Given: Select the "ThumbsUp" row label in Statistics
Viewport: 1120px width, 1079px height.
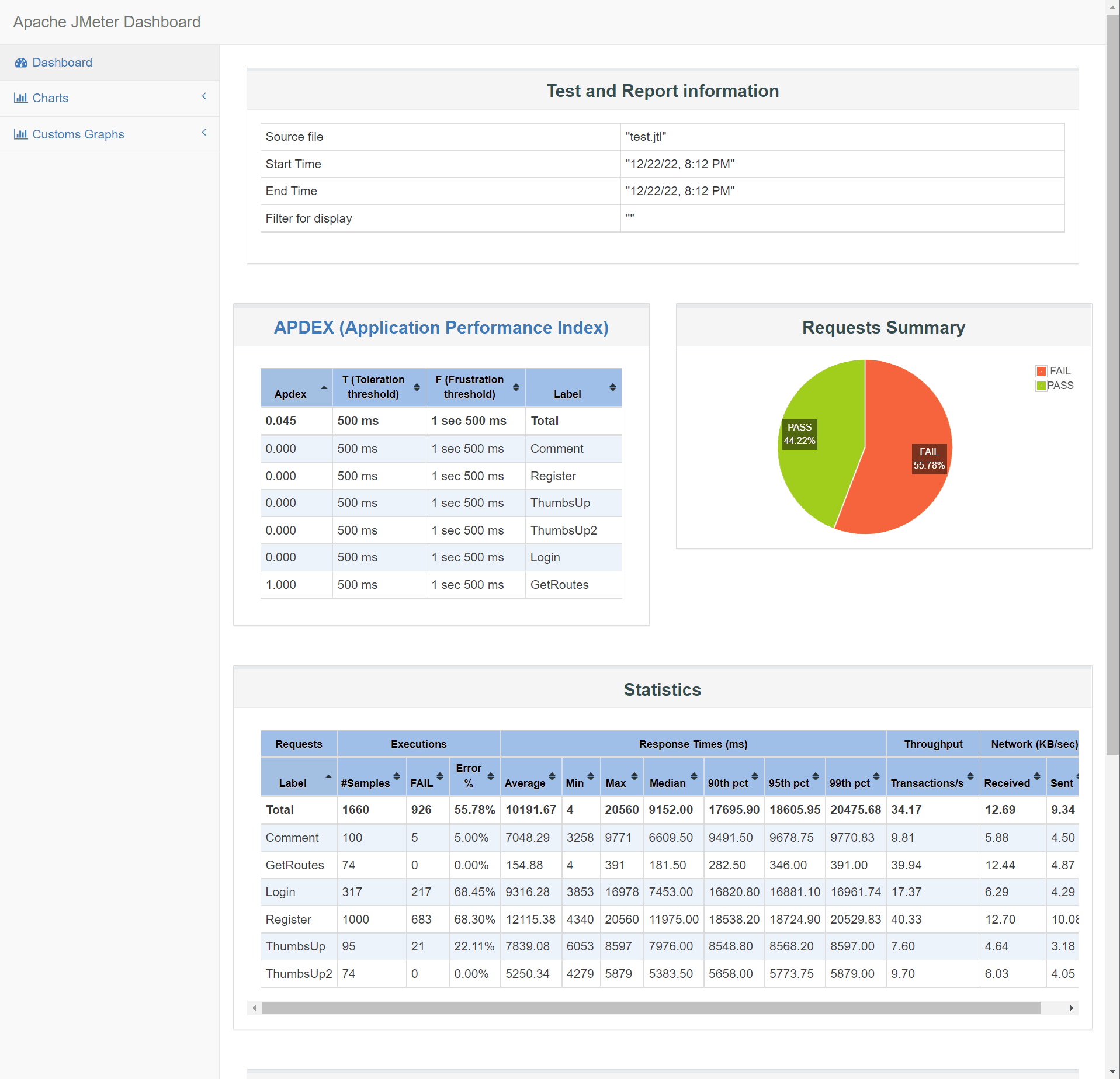Looking at the screenshot, I should [295, 946].
